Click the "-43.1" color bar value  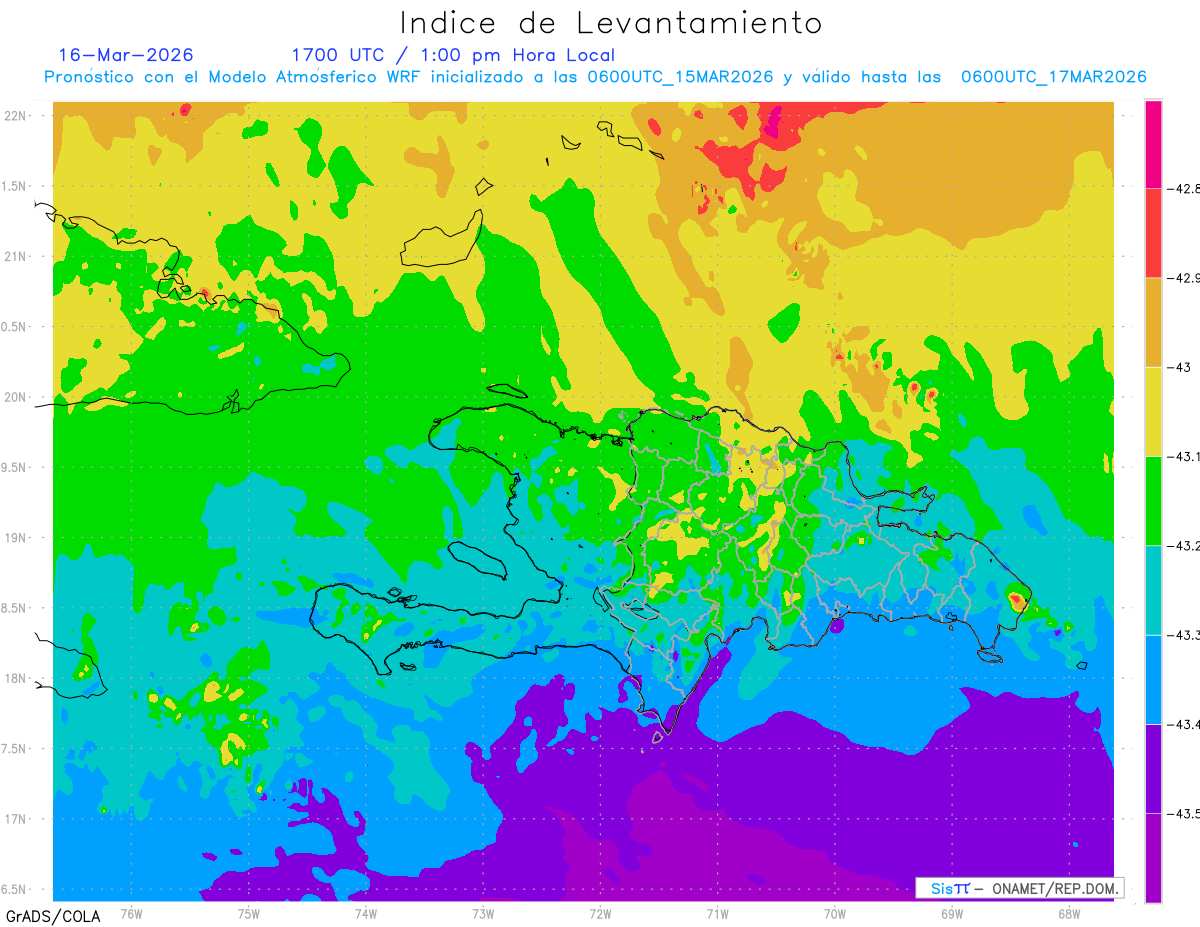tap(1184, 456)
